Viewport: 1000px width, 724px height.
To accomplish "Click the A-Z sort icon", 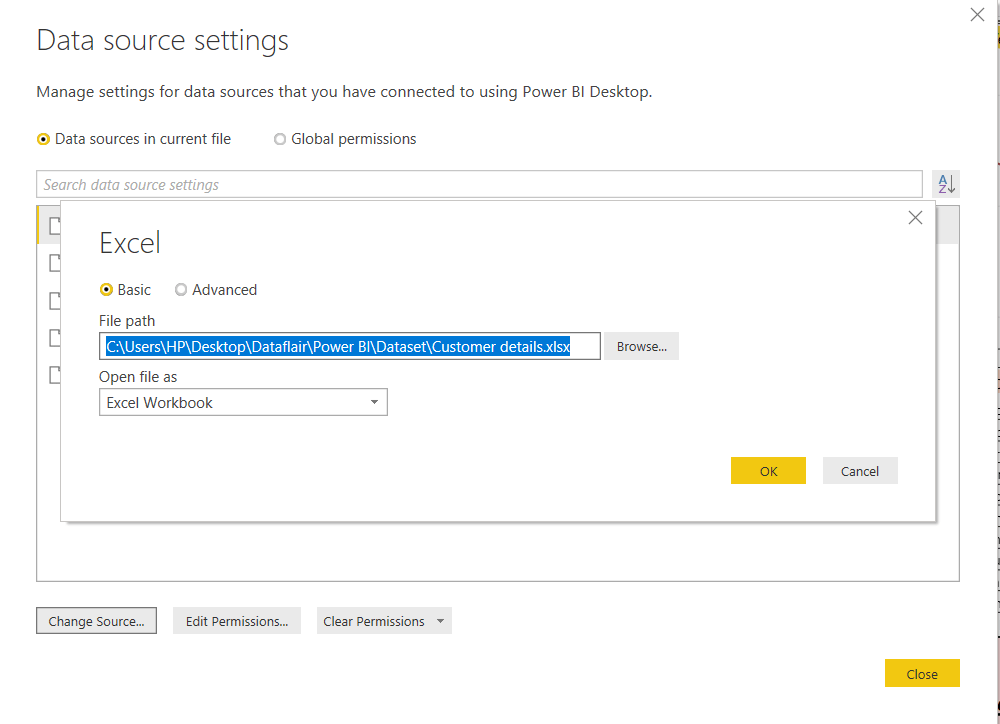I will click(946, 183).
